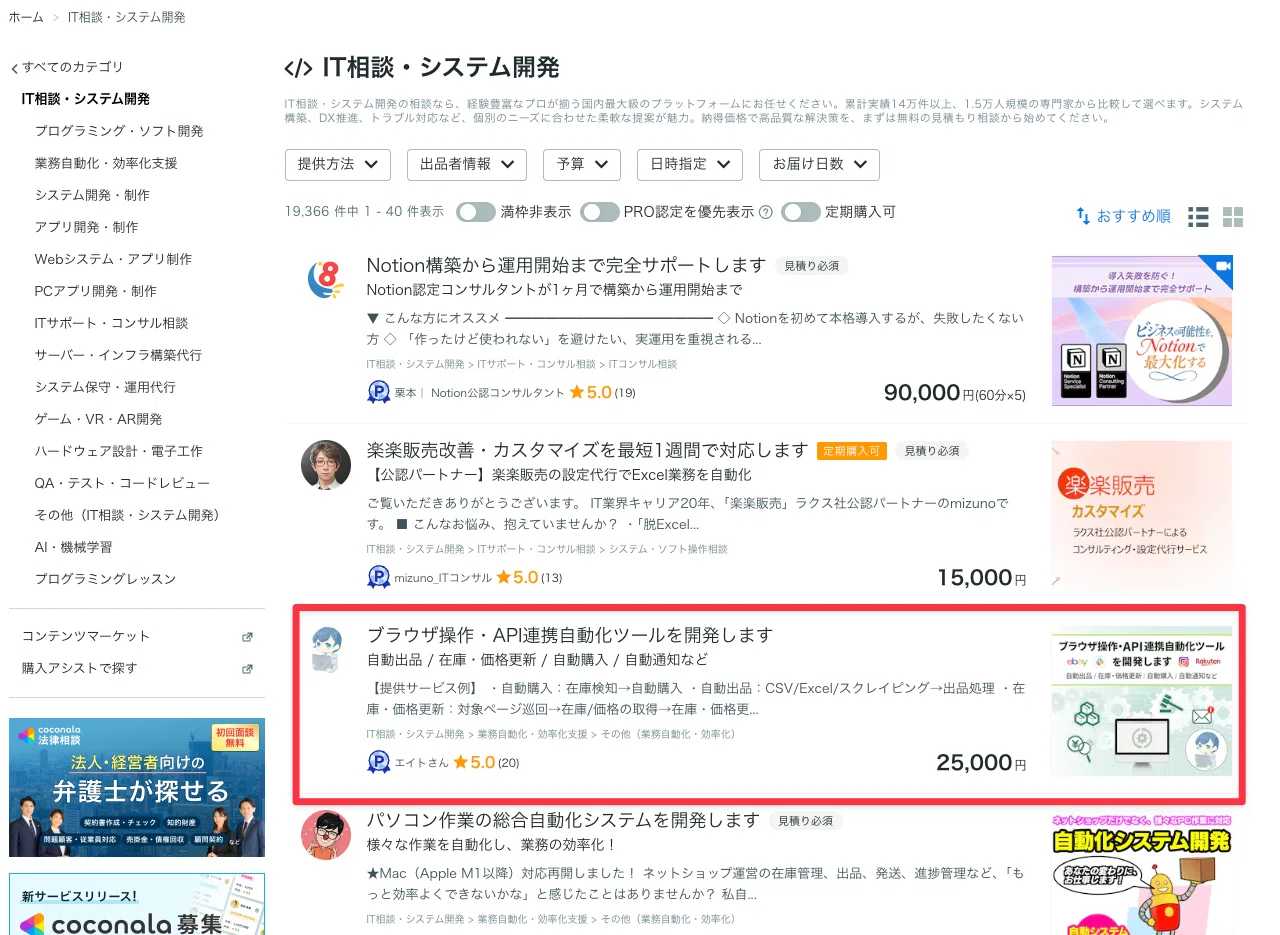Toggle PRO認定を優先表示 switch
Image resolution: width=1280 pixels, height=935 pixels.
click(600, 212)
